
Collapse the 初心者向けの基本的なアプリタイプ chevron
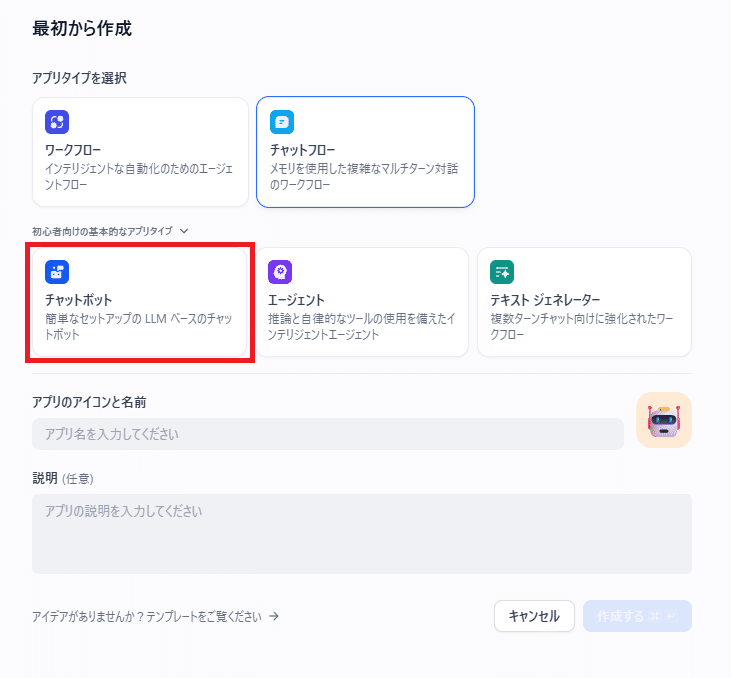pyautogui.click(x=184, y=231)
